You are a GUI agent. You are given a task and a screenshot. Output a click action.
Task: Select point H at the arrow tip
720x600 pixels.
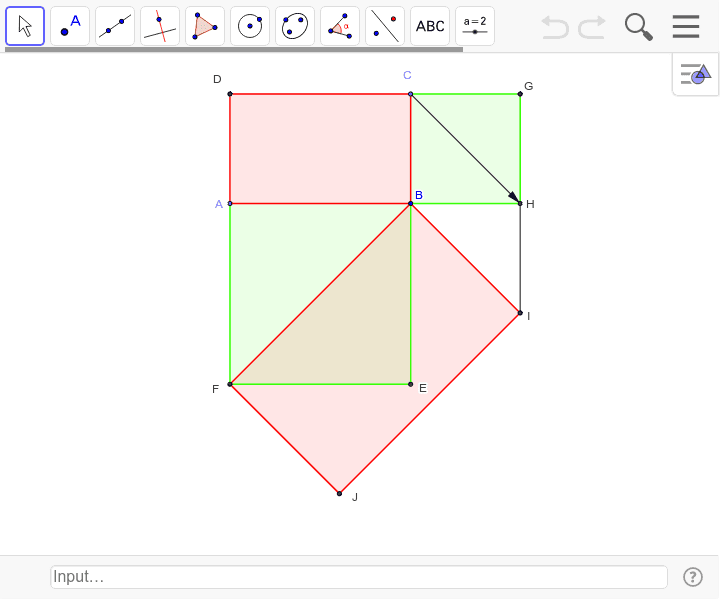[520, 203]
